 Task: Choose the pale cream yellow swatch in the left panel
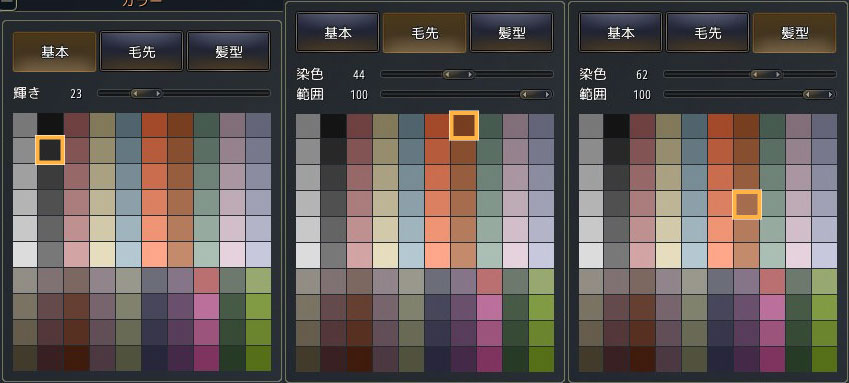pyautogui.click(x=102, y=254)
